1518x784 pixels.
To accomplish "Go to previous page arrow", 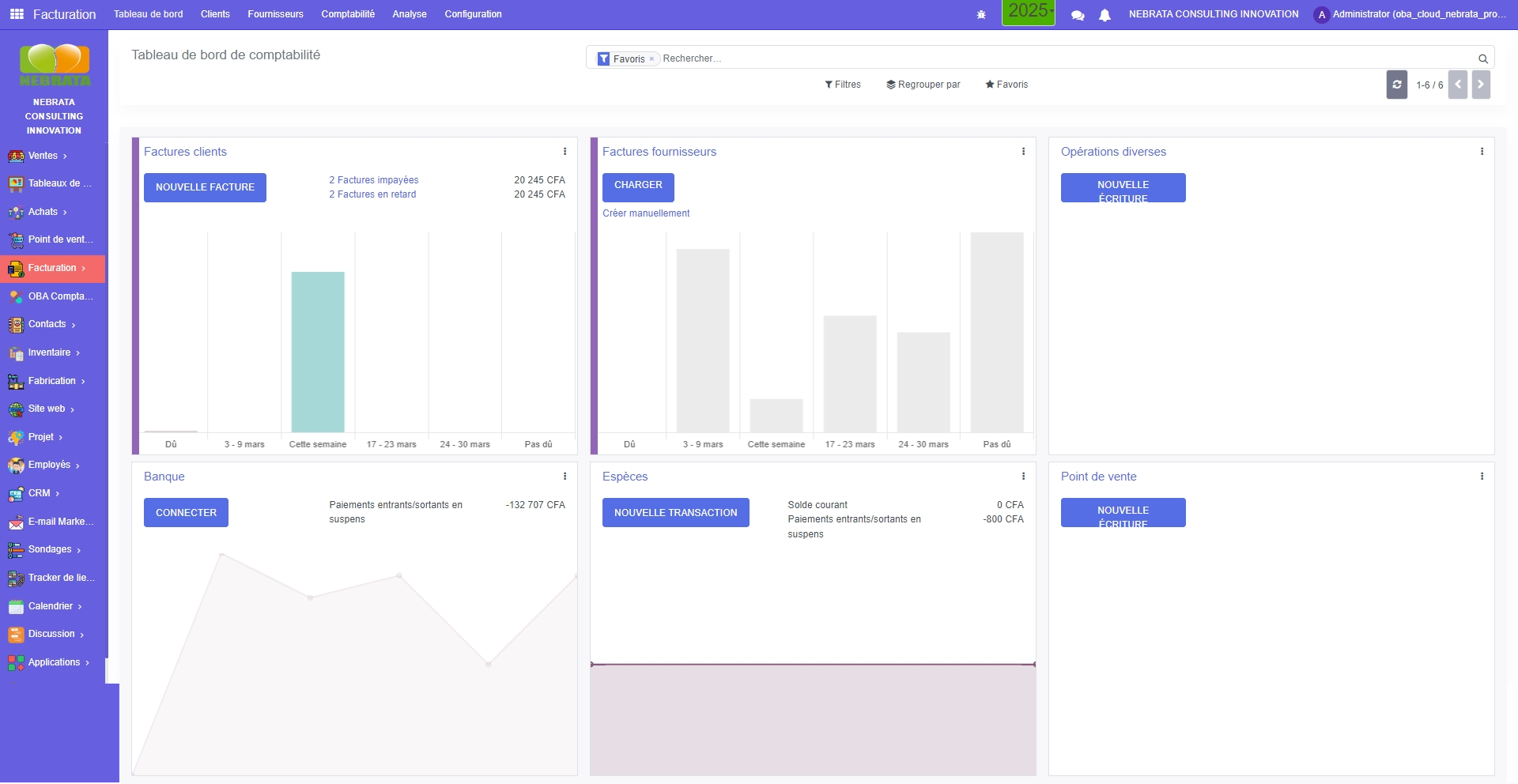I will [1457, 85].
